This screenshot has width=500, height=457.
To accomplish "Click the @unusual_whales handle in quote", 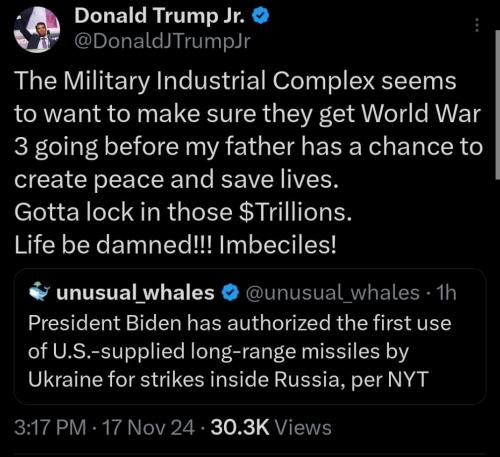I will click(332, 293).
